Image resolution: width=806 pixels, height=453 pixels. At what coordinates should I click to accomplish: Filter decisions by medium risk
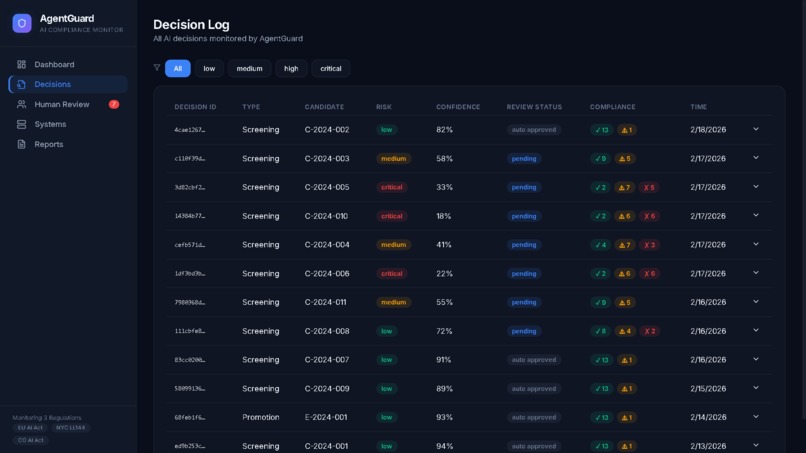click(x=249, y=68)
